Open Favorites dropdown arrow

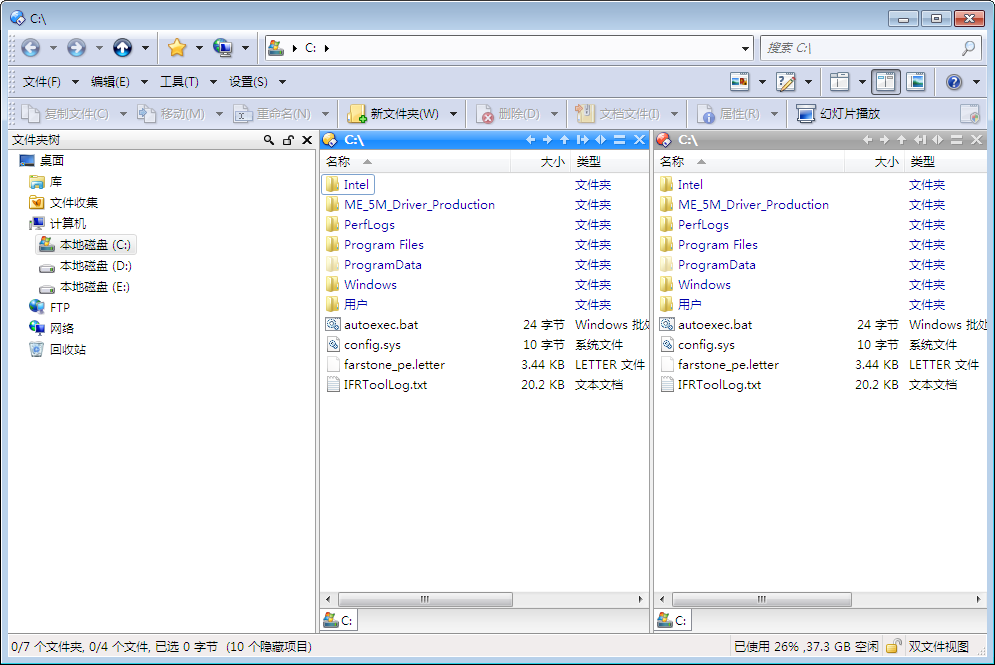point(199,48)
